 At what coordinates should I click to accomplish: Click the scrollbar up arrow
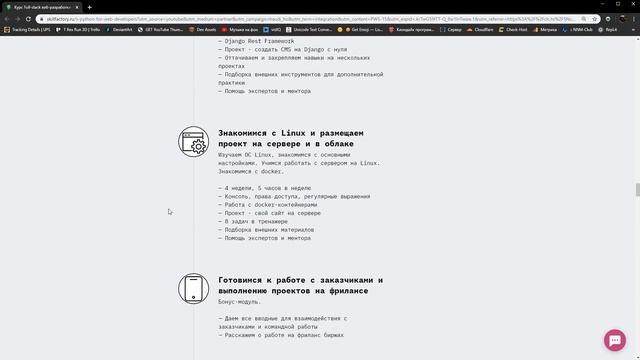[637, 39]
